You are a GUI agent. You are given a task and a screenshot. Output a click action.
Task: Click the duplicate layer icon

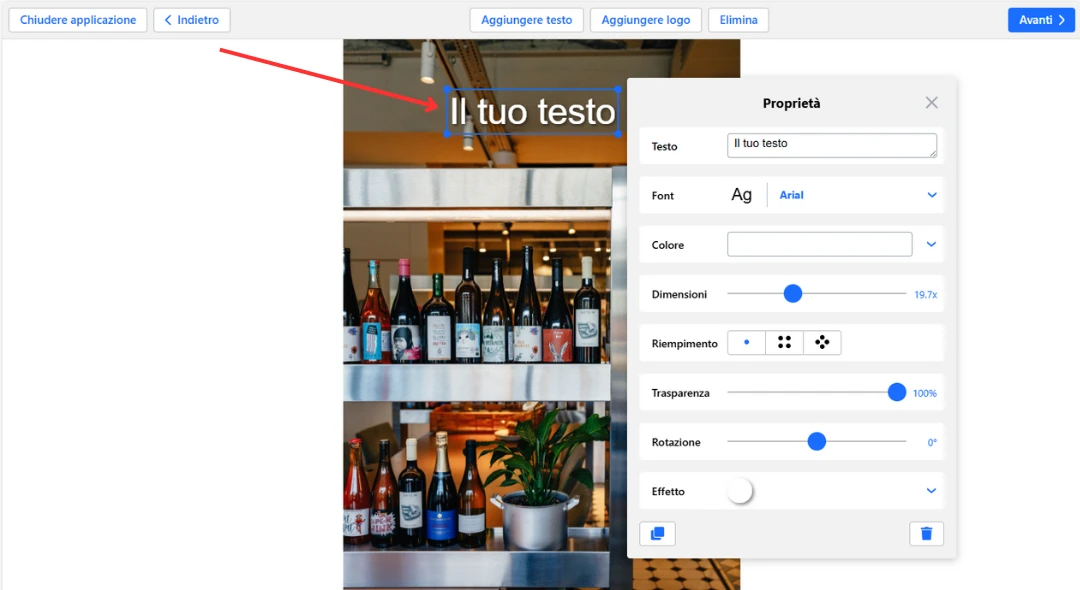pyautogui.click(x=657, y=534)
